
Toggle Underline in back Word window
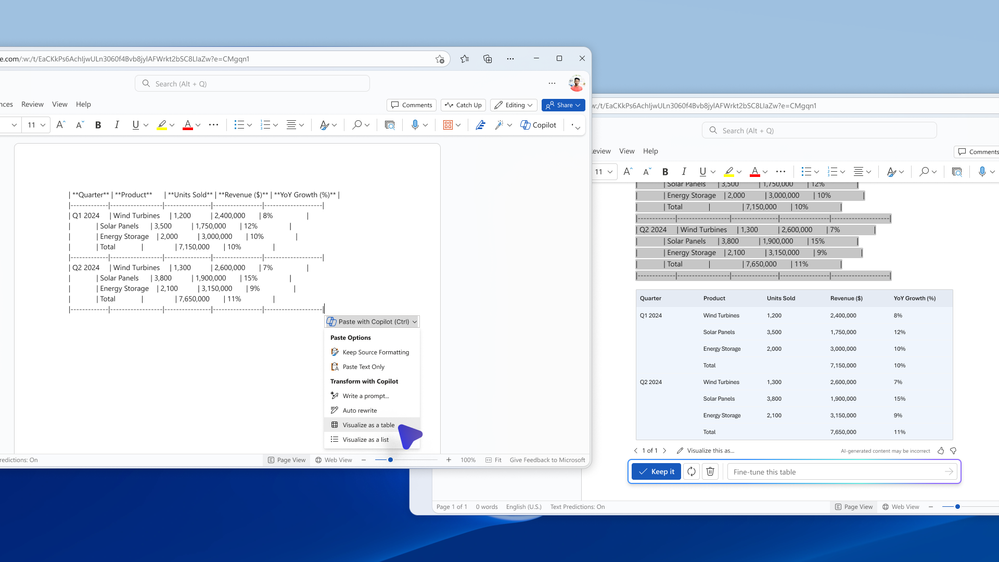pos(702,171)
